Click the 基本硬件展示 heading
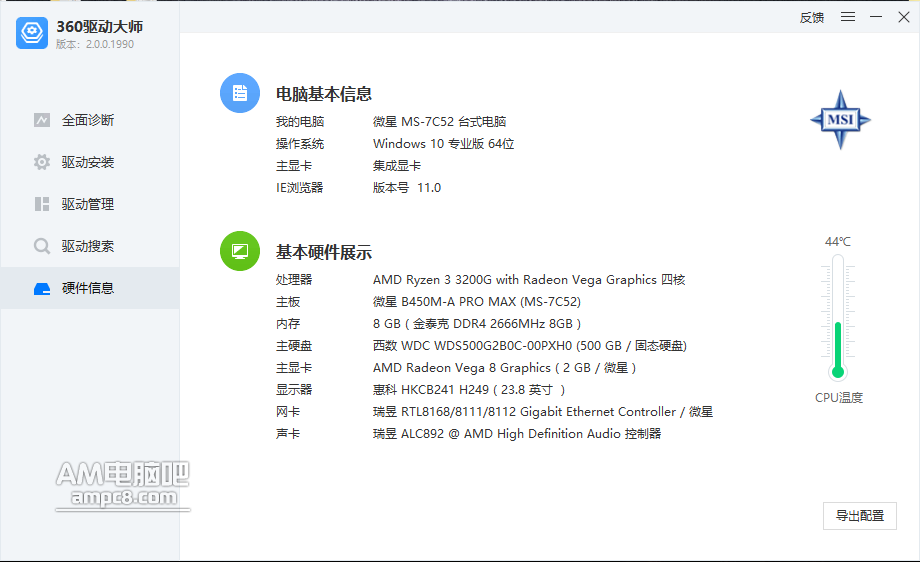The height and width of the screenshot is (562, 920). pyautogui.click(x=324, y=252)
